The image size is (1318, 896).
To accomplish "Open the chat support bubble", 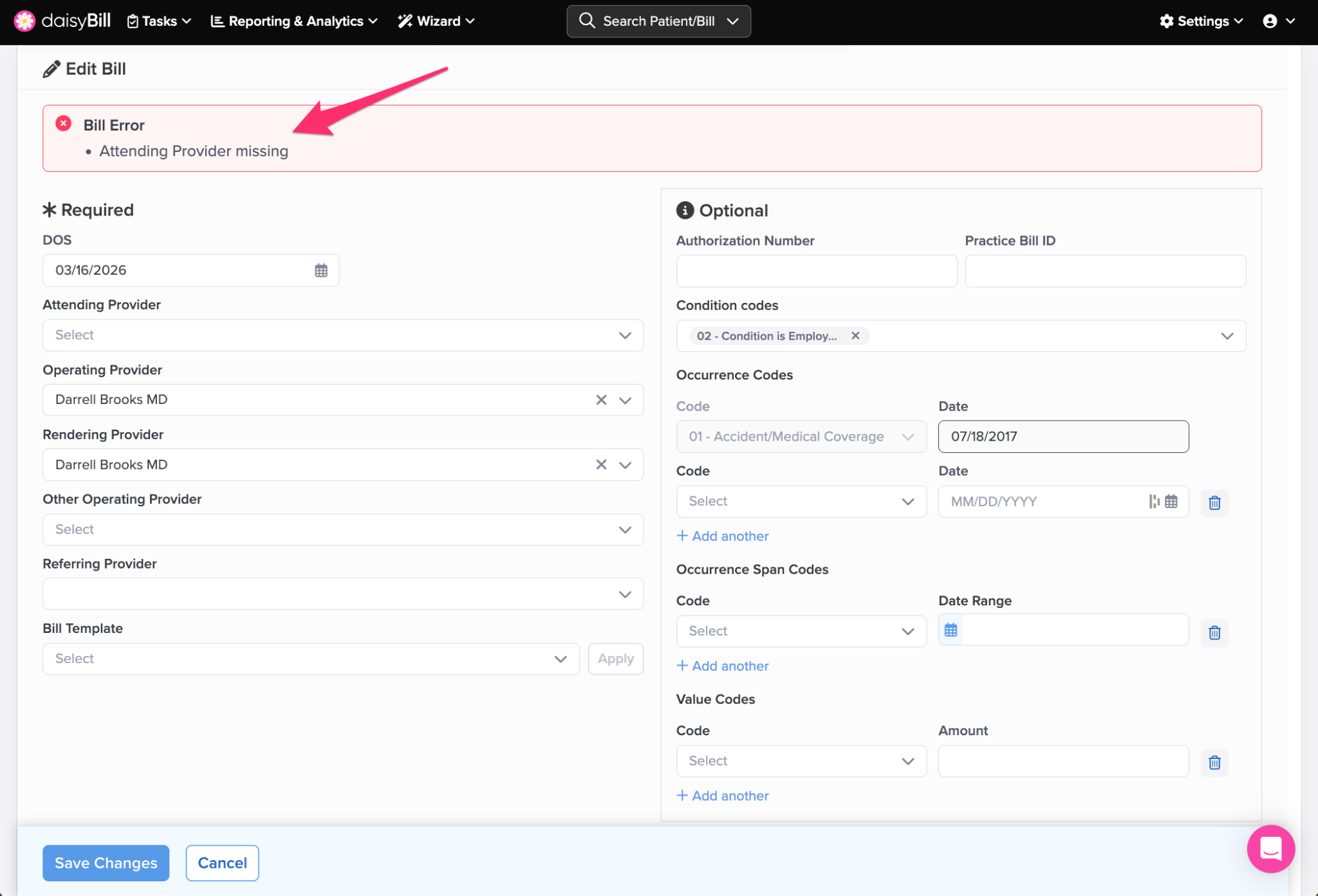I will [x=1270, y=848].
